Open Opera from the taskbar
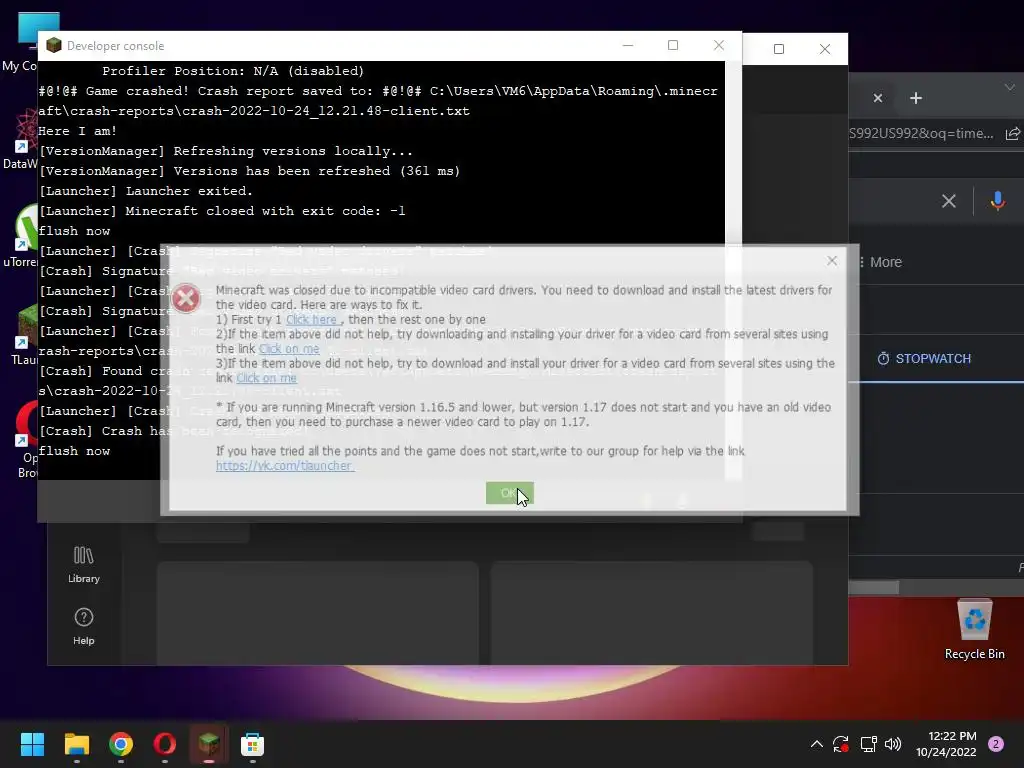1024x768 pixels. click(165, 744)
